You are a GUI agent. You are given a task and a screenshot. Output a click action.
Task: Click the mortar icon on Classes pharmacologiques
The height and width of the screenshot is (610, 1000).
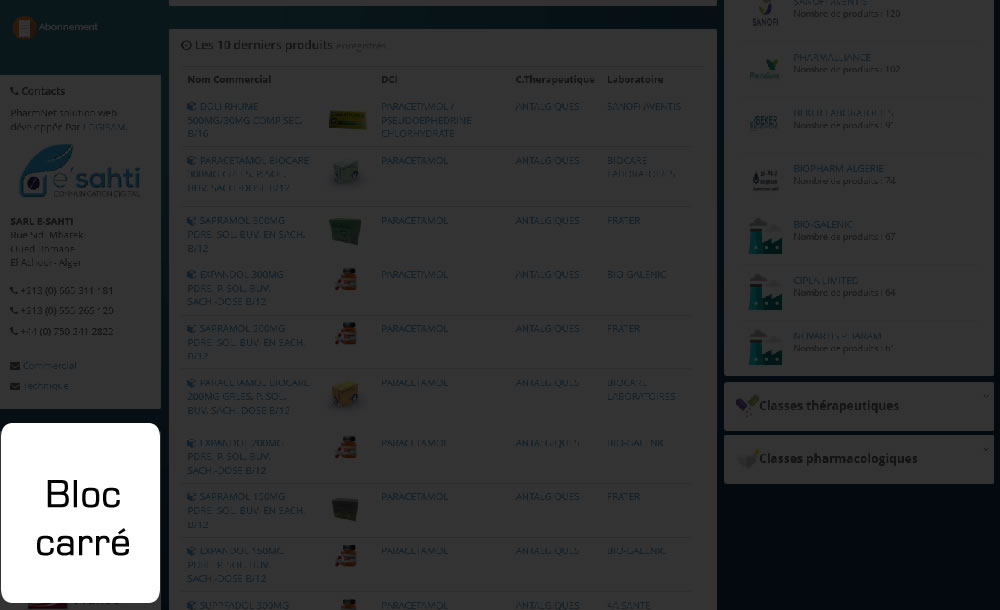point(746,458)
